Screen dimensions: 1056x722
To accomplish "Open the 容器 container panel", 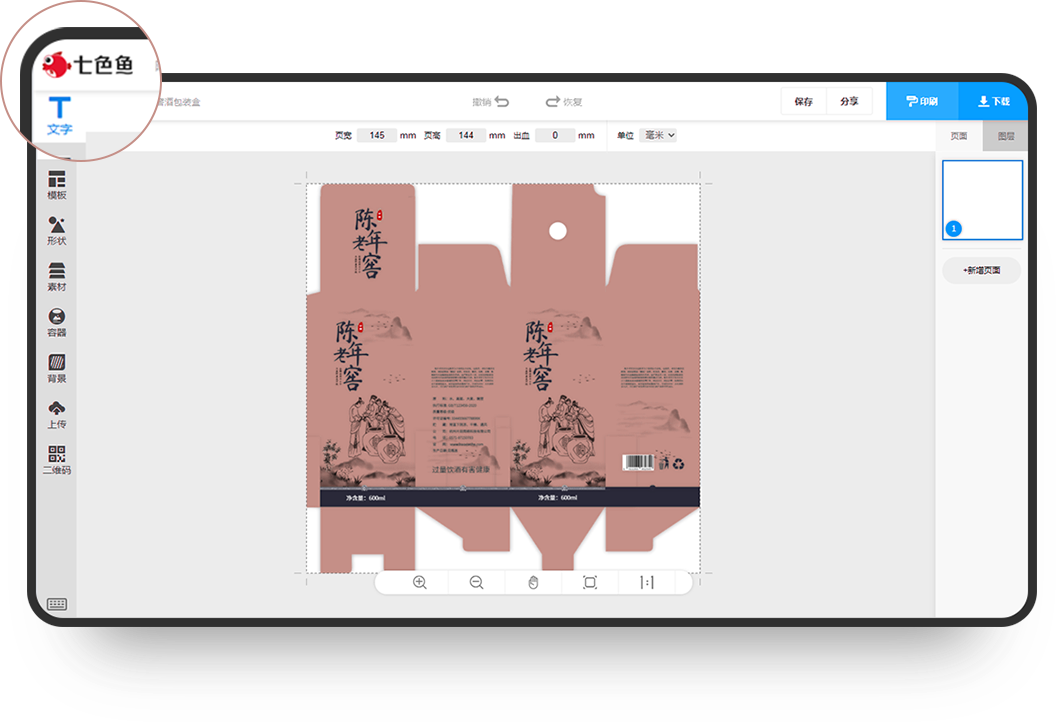I will pos(57,322).
